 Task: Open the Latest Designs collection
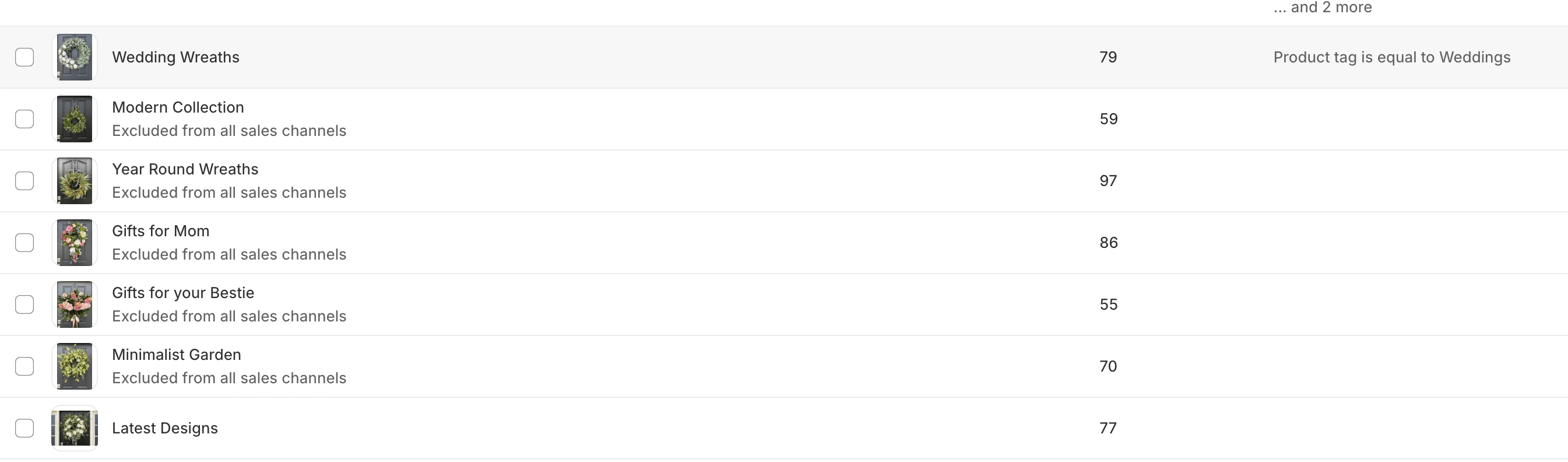click(164, 429)
